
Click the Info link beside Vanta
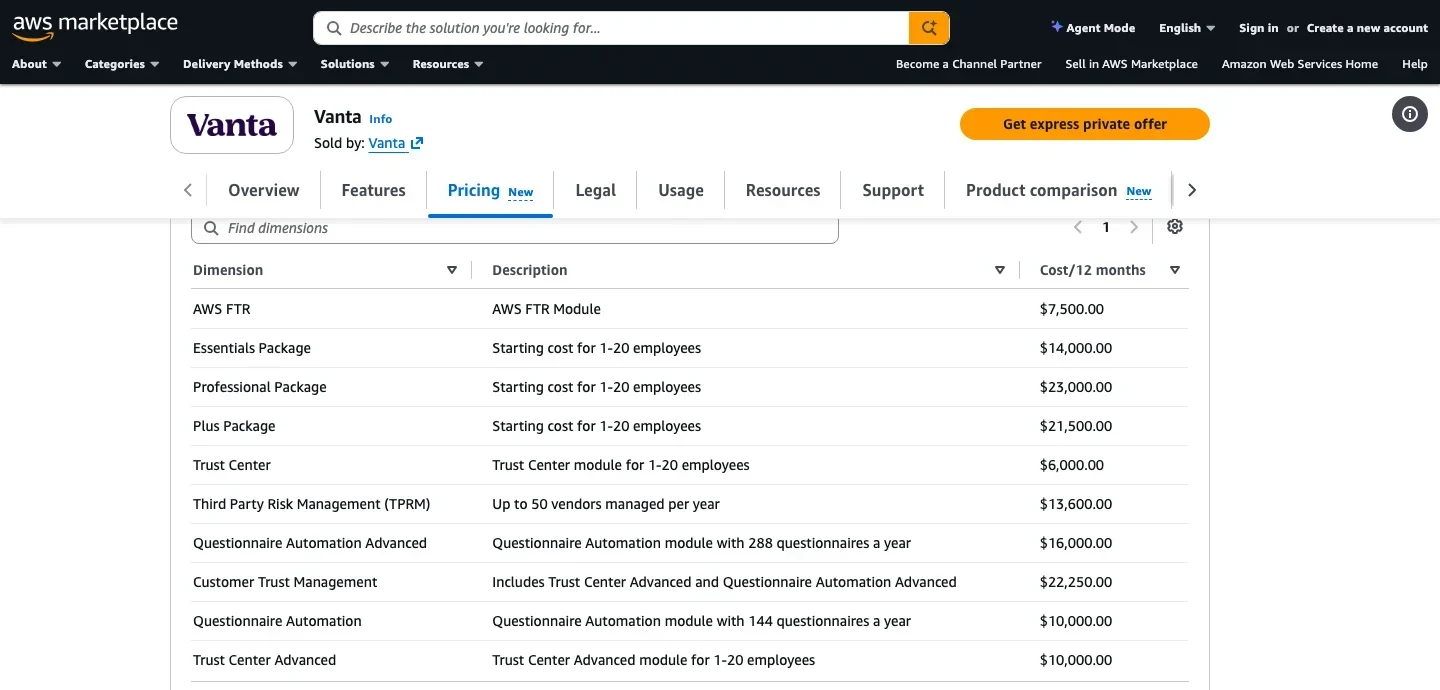point(380,119)
